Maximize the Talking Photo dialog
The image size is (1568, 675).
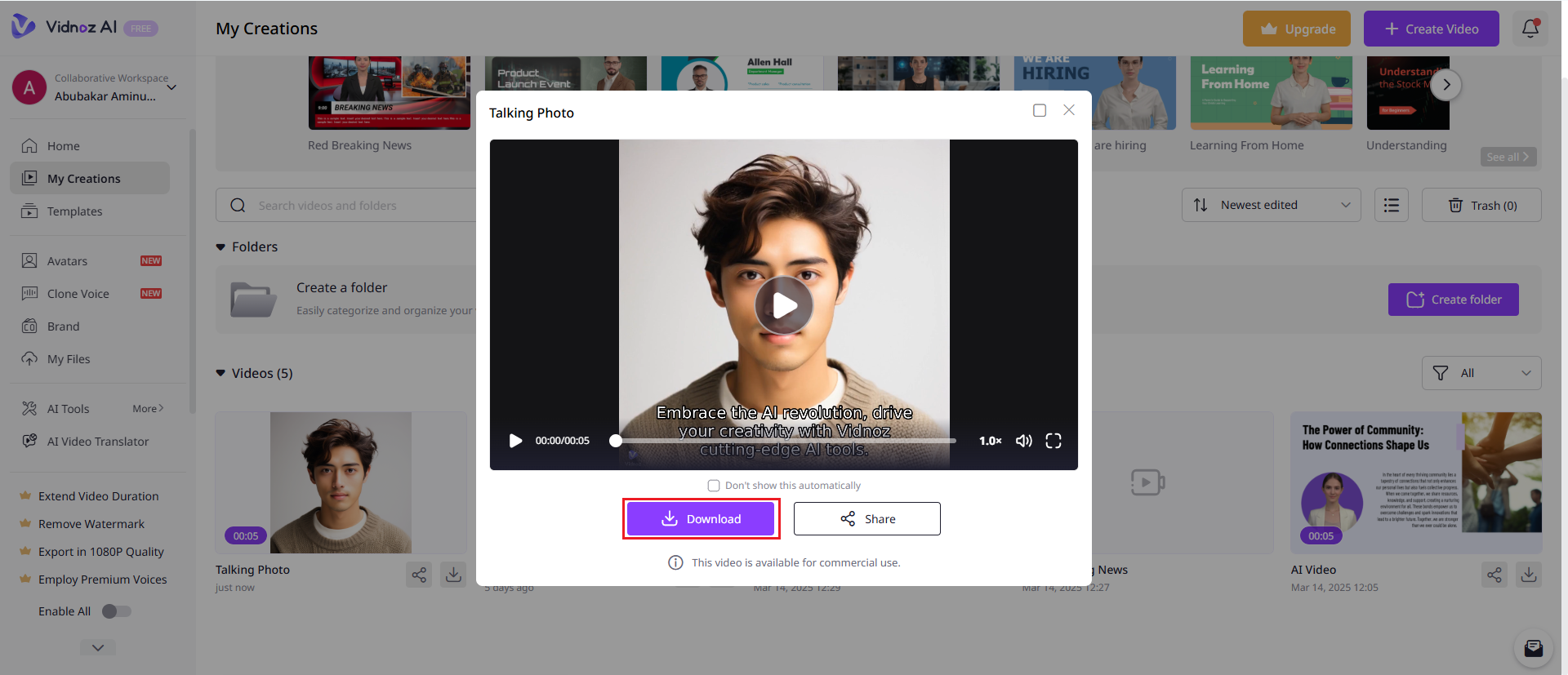tap(1040, 110)
